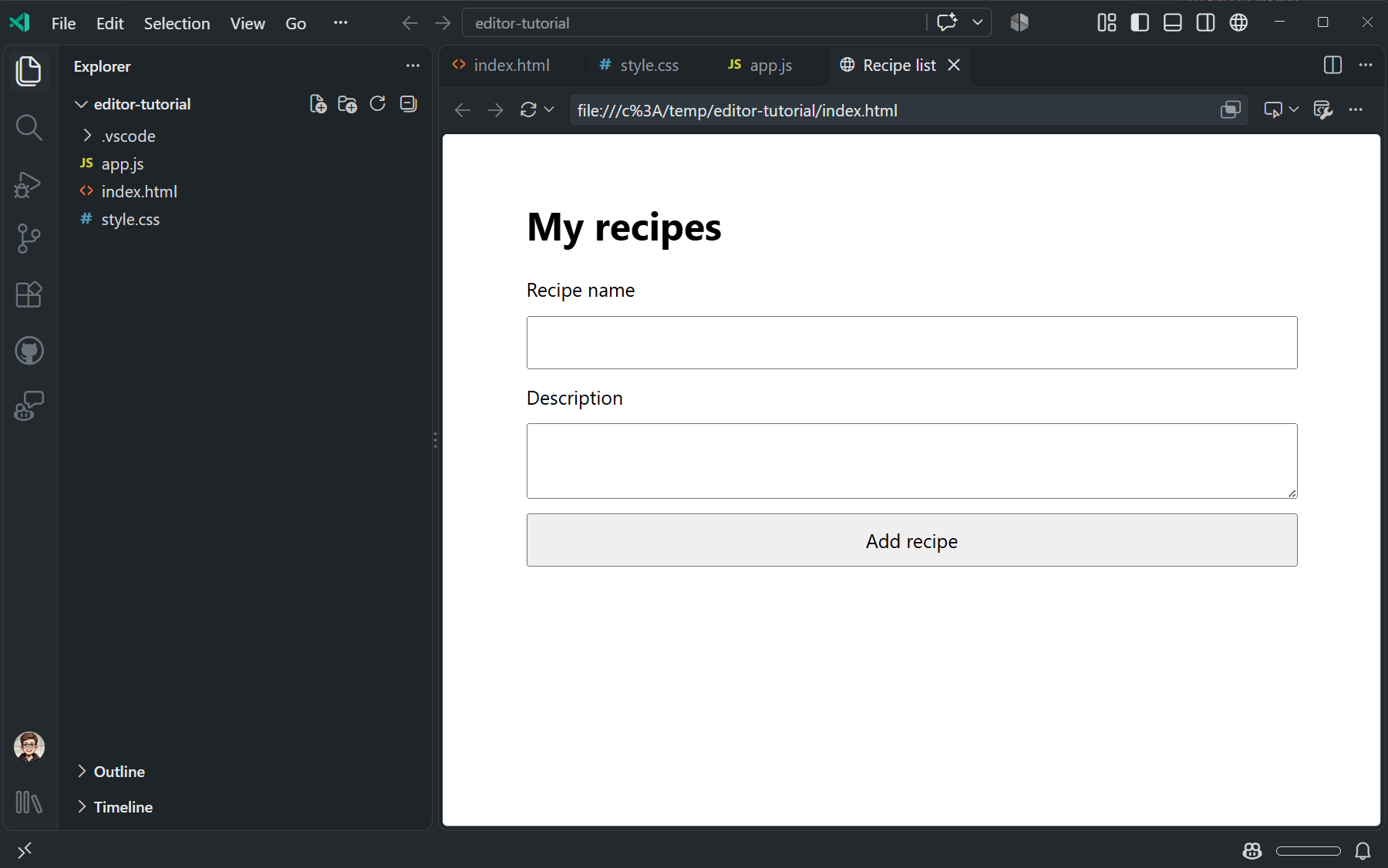
Task: Click the Add recipe button
Action: (911, 540)
